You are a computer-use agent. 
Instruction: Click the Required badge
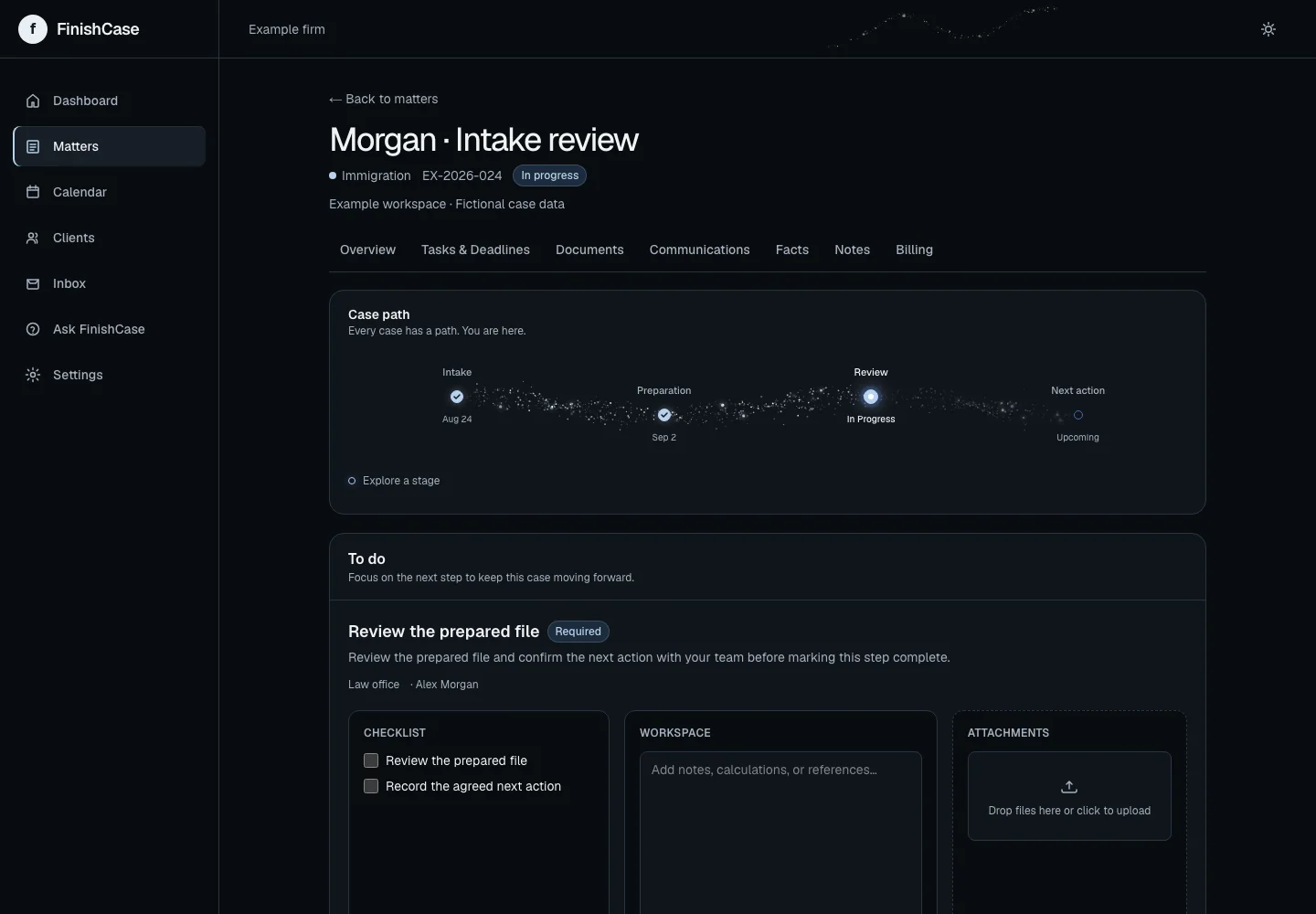pyautogui.click(x=578, y=632)
